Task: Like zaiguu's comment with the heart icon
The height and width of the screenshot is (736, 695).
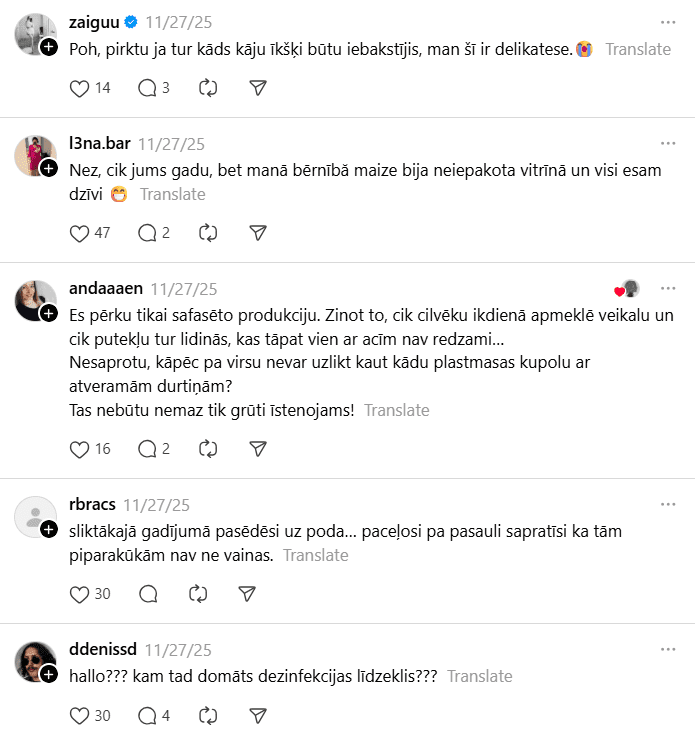Action: point(80,88)
